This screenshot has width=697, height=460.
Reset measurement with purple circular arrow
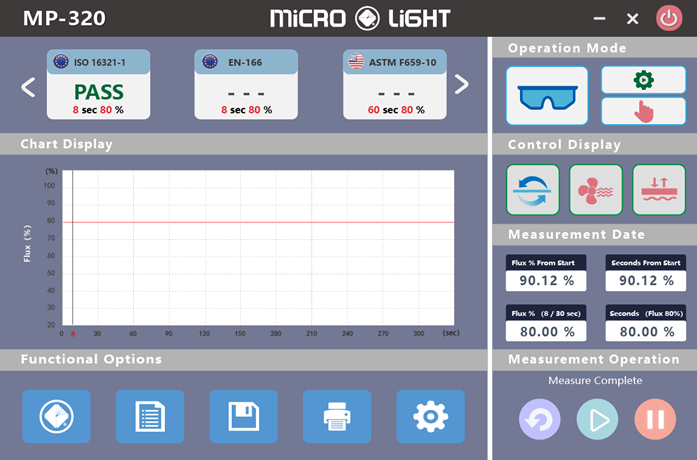tap(539, 419)
